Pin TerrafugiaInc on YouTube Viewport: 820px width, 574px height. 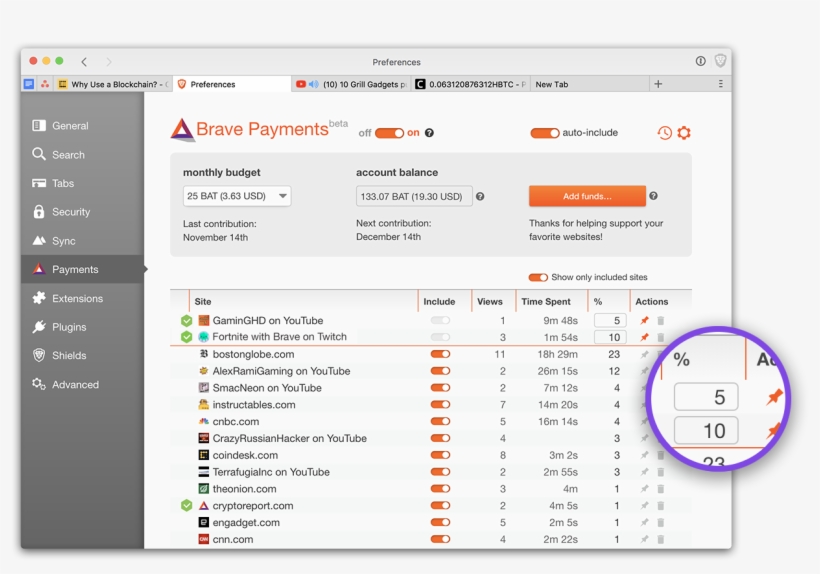[644, 472]
